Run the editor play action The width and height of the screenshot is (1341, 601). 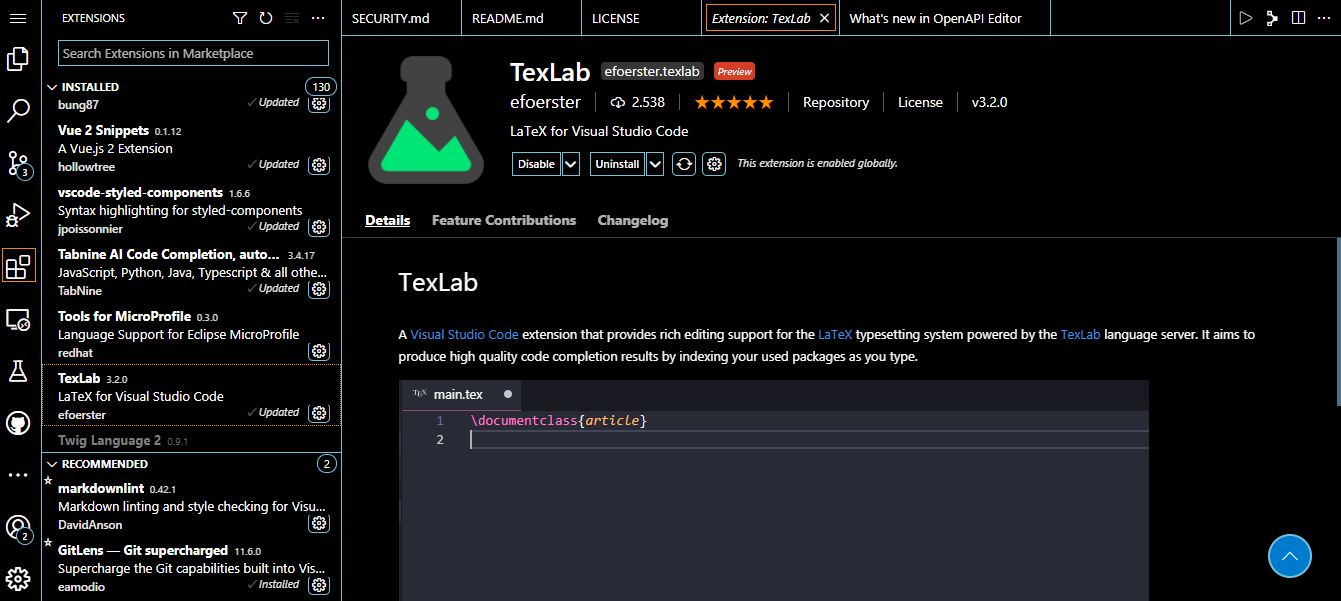(x=1245, y=18)
